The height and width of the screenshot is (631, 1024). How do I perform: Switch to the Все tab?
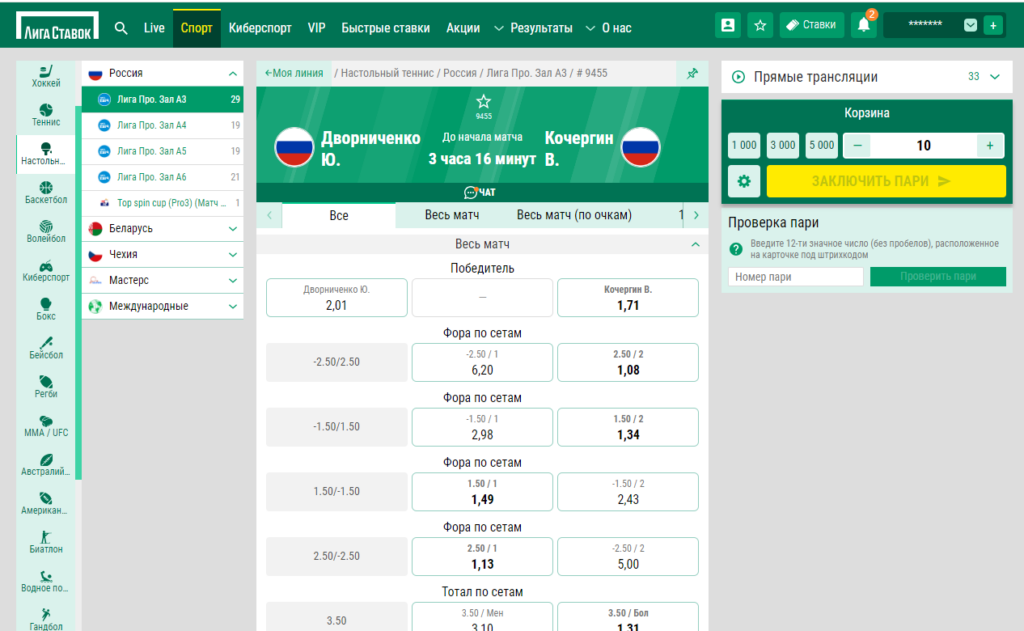[339, 216]
